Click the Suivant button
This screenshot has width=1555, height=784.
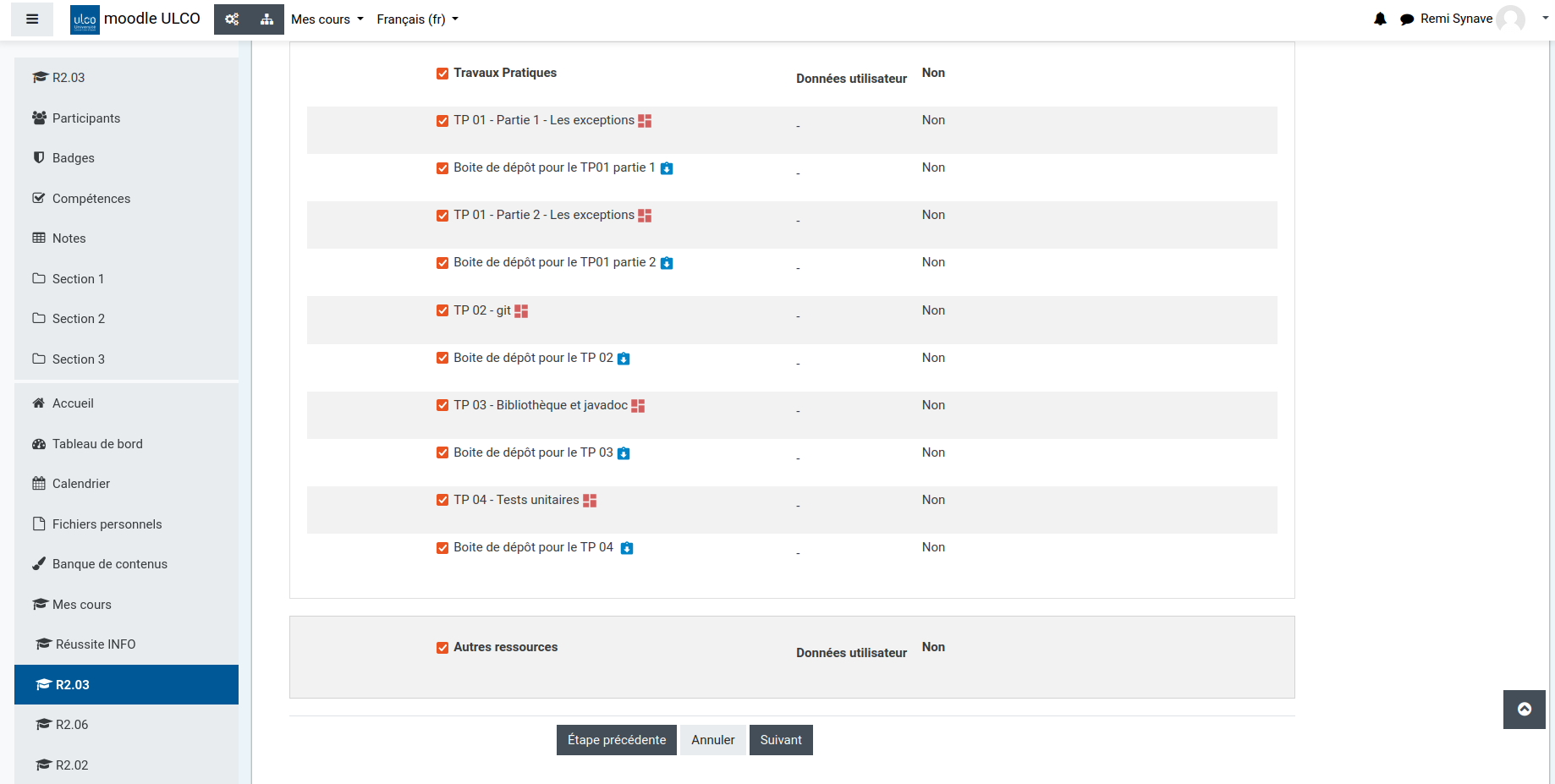coord(780,740)
